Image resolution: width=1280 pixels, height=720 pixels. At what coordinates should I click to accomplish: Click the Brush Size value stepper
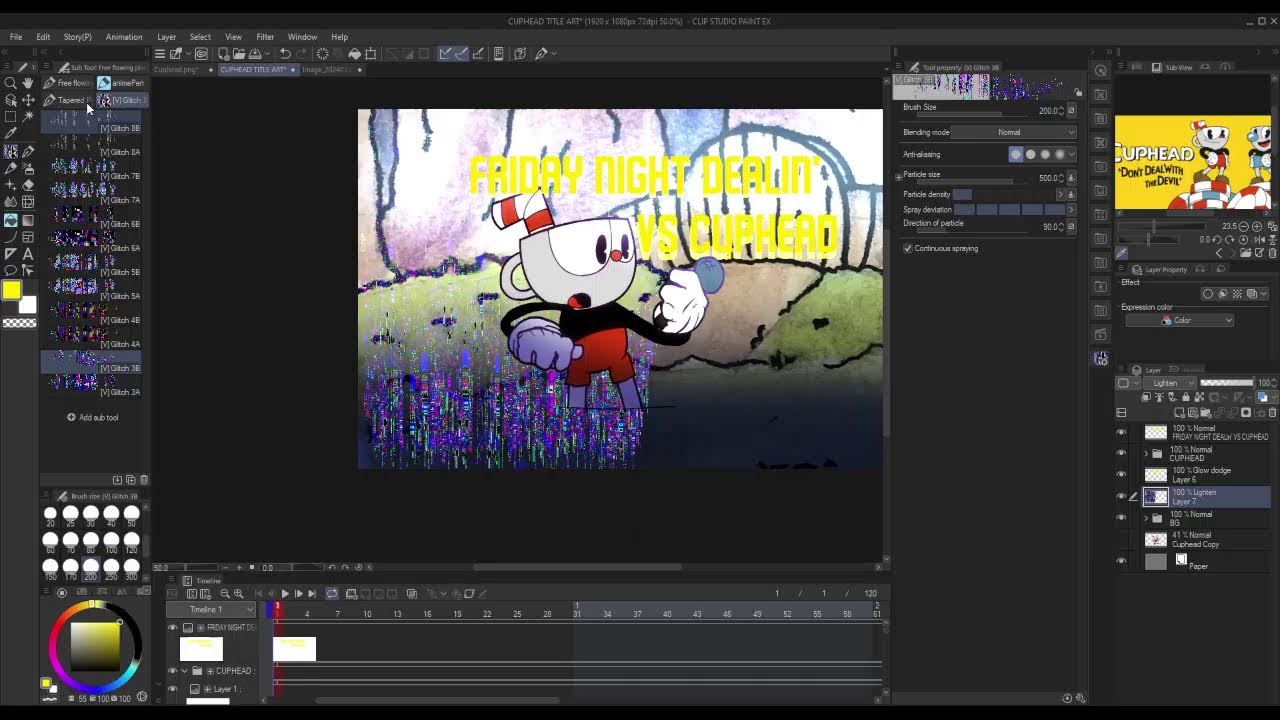pyautogui.click(x=1061, y=111)
